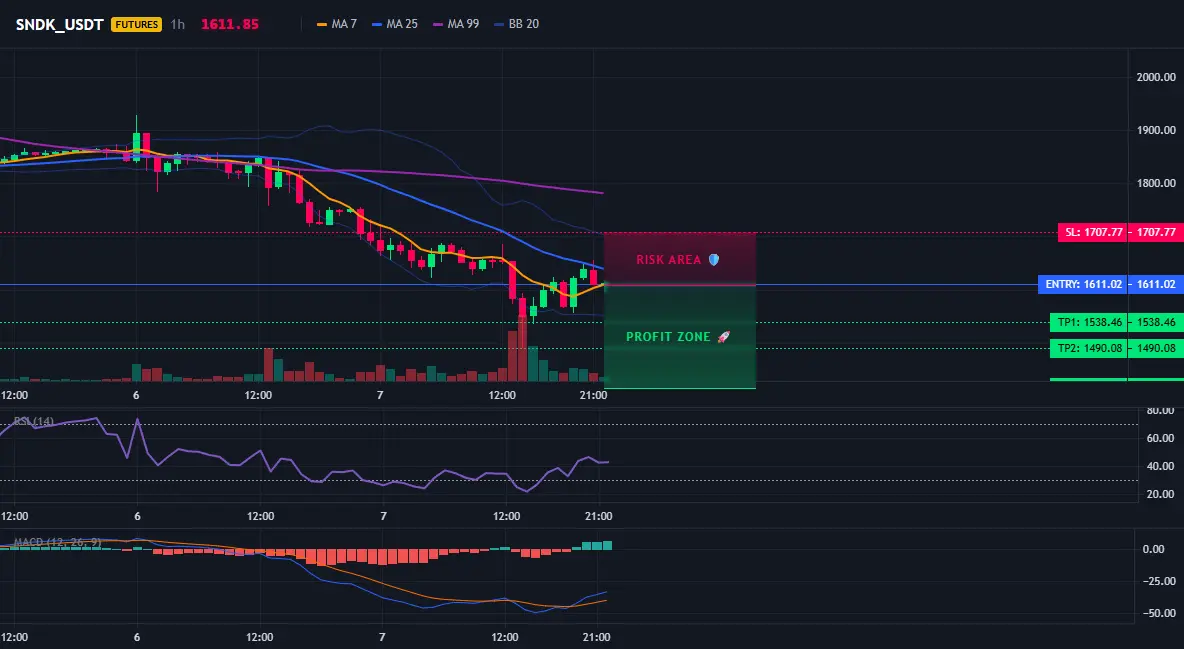Click the rocket icon beside PROFIT ZONE
Screen dimensions: 1184x649
coord(723,337)
